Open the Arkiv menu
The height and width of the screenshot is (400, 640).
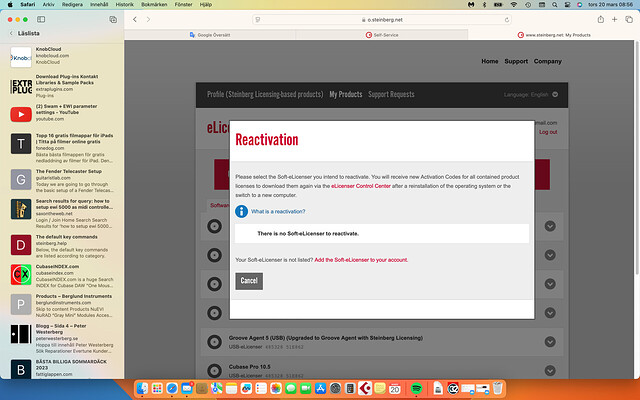point(49,4)
